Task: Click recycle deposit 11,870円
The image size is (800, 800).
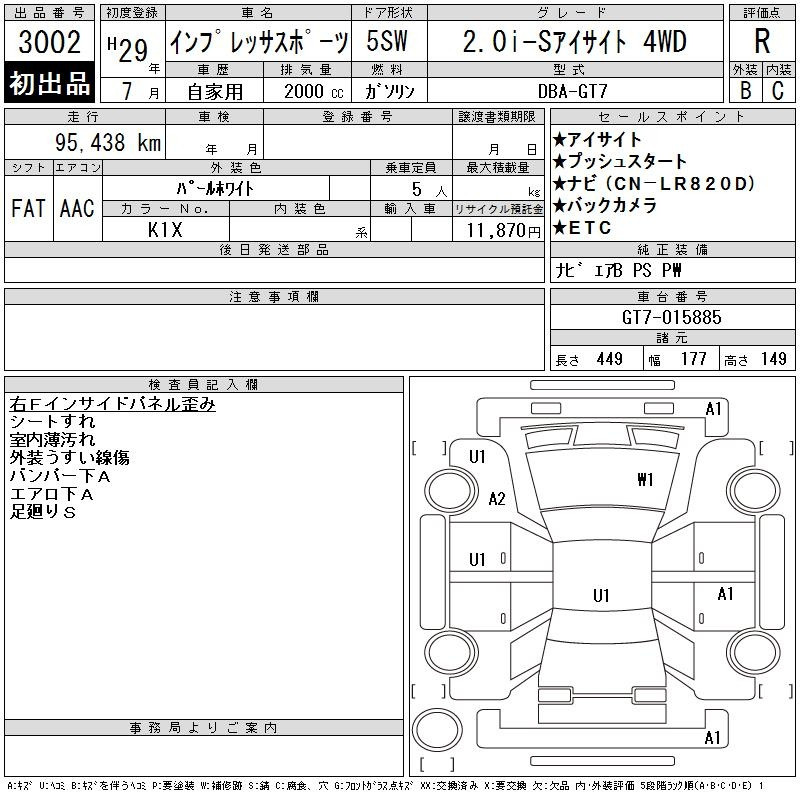Action: 503,231
